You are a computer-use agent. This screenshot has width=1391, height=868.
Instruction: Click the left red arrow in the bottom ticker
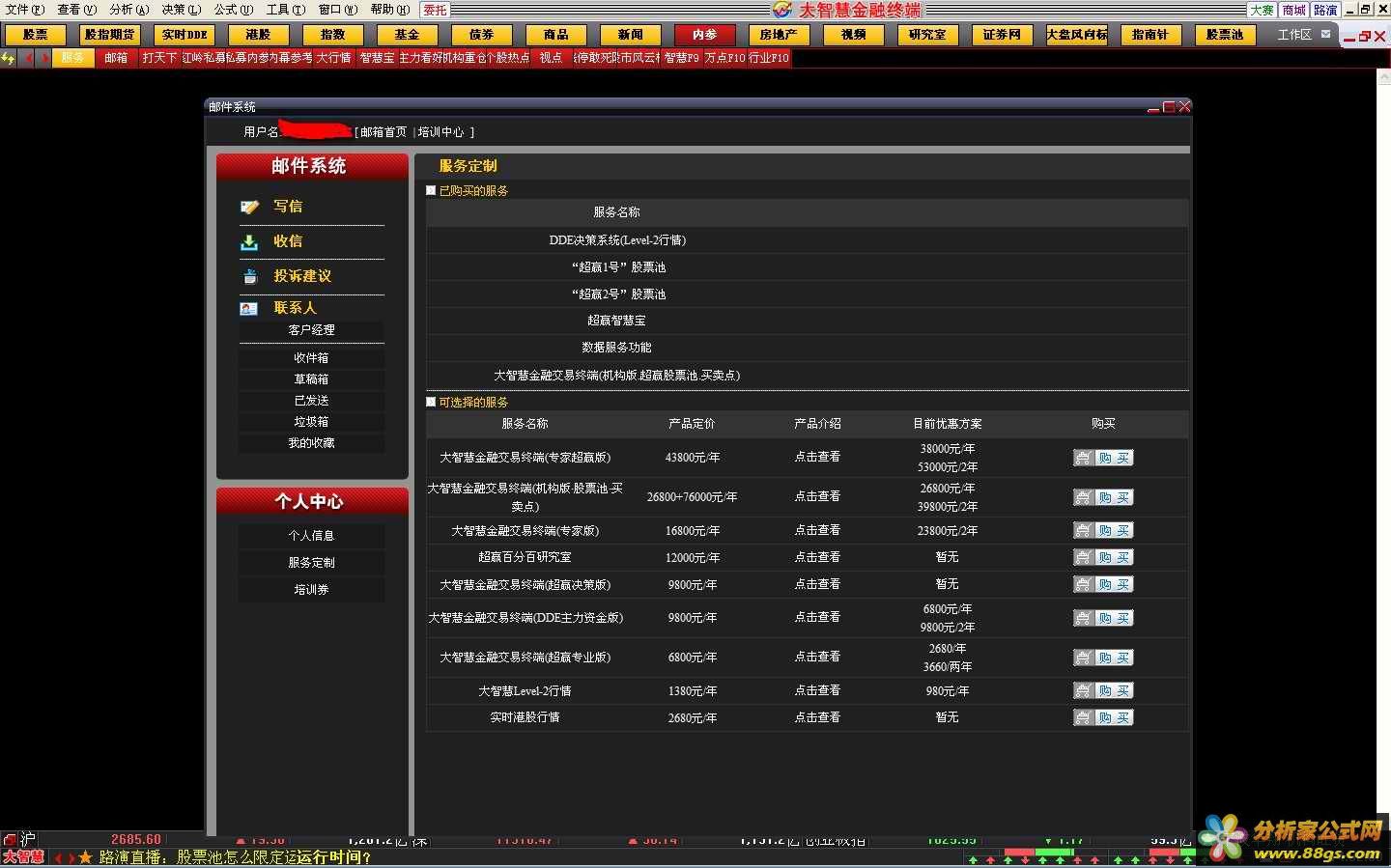pos(58,857)
